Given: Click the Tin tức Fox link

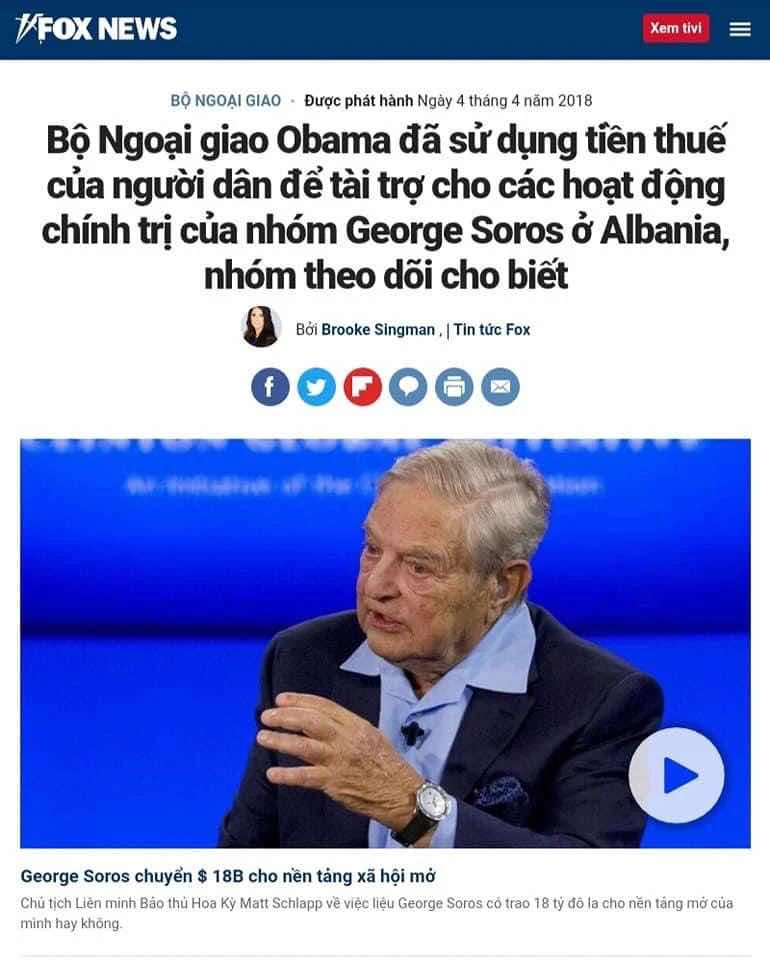Looking at the screenshot, I should (492, 329).
